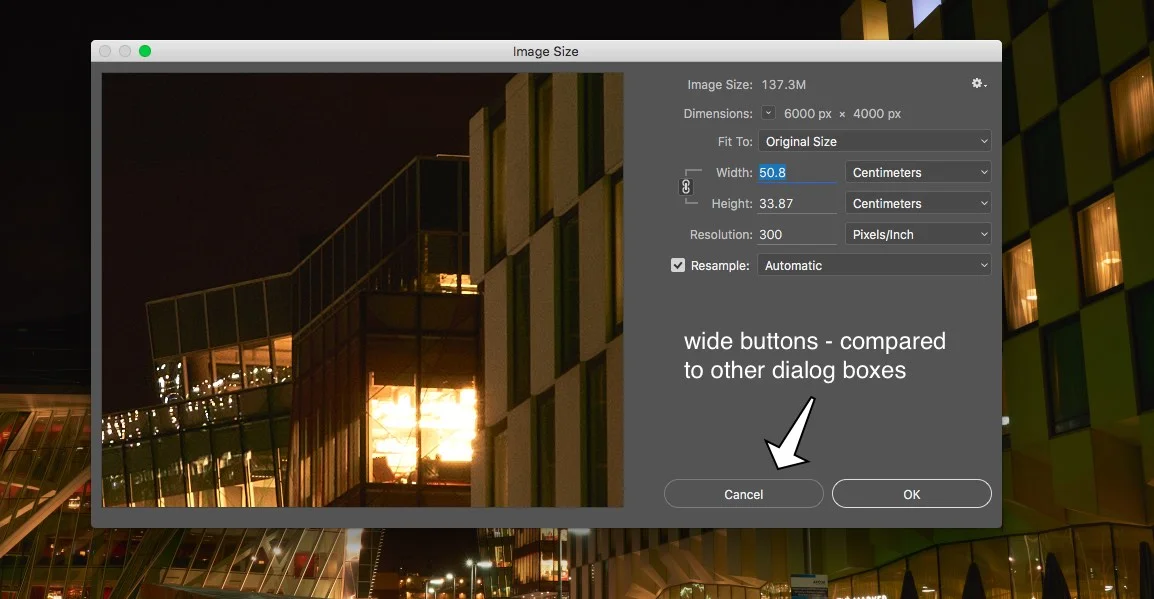The image size is (1154, 599).
Task: Open the Dimensions units arrow
Action: (768, 113)
